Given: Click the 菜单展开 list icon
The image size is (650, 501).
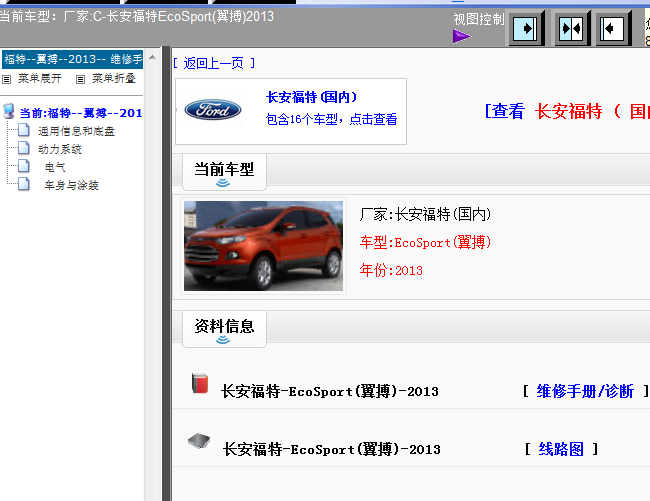Looking at the screenshot, I should coord(7,79).
